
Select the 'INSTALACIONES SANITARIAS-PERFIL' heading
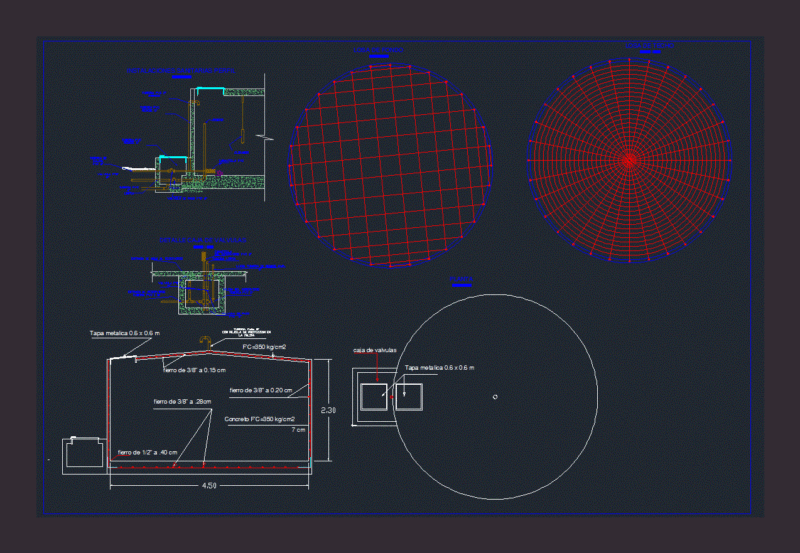pos(181,70)
